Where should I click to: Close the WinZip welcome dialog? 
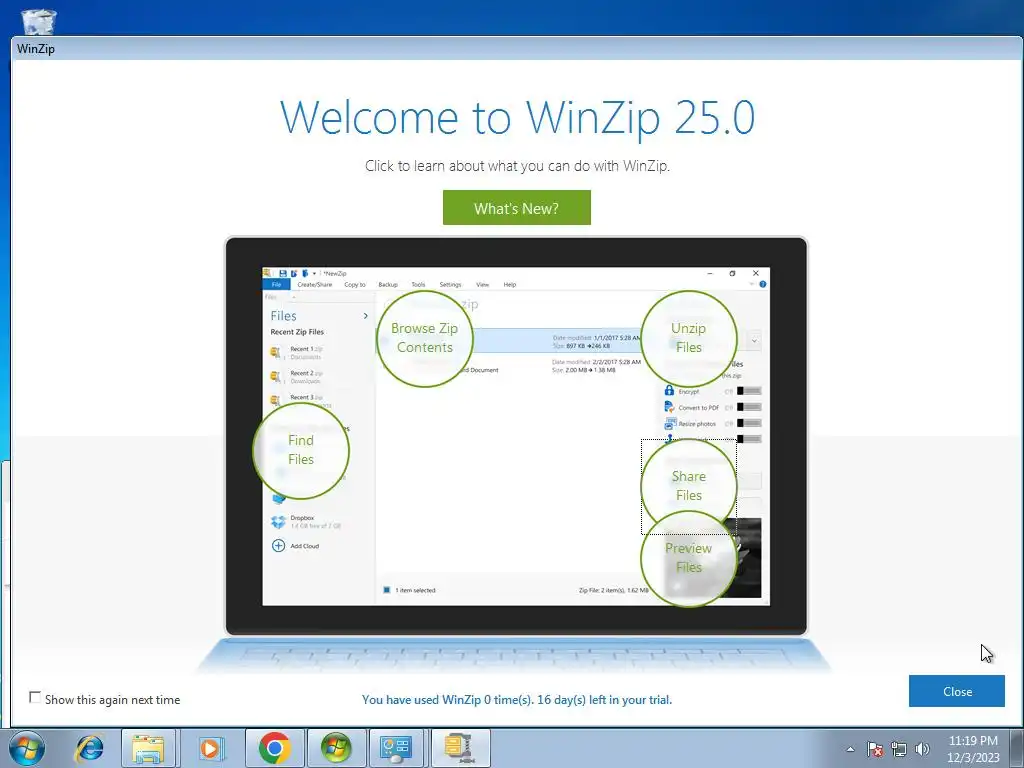click(957, 691)
